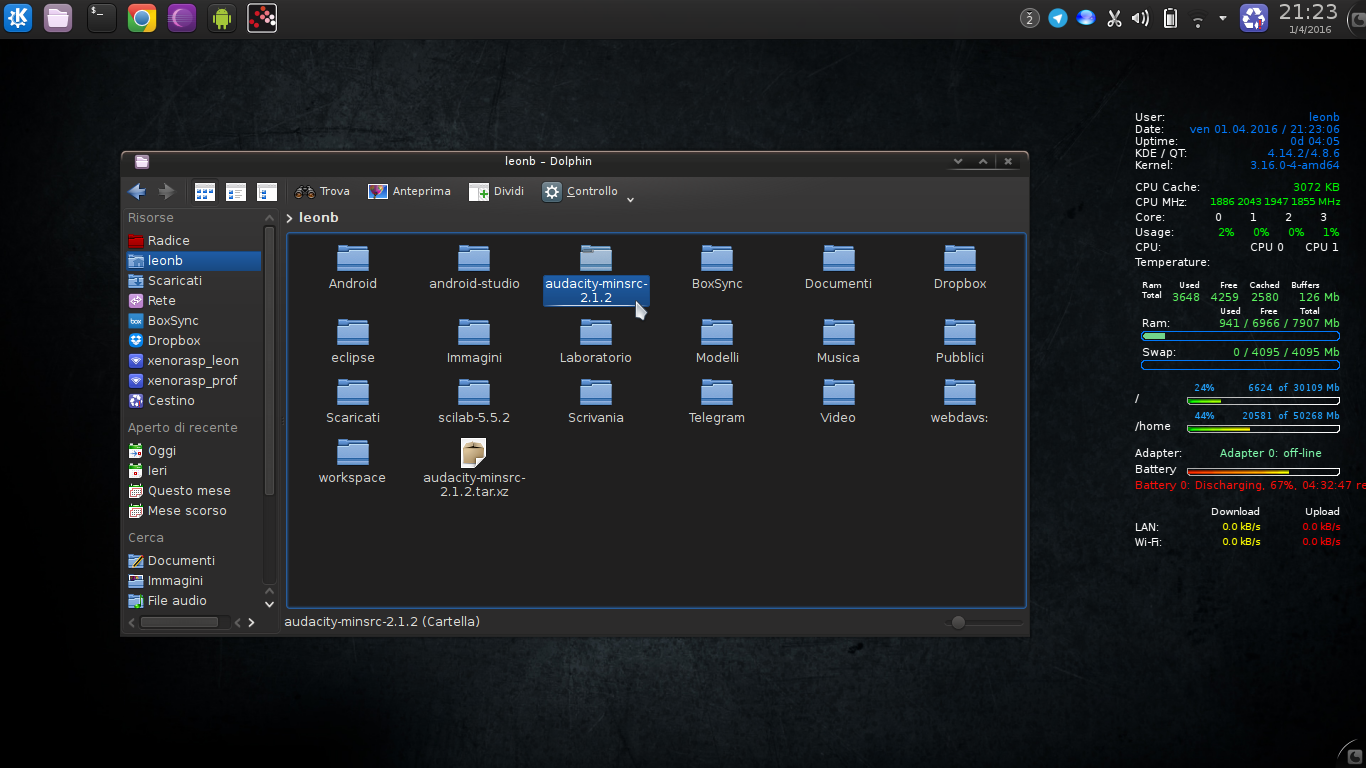The width and height of the screenshot is (1366, 768).
Task: Open the Klipper clipboard scissors icon
Action: click(x=1114, y=17)
